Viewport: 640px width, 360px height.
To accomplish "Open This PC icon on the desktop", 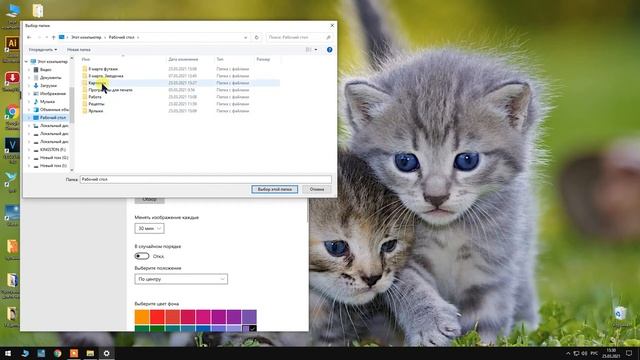I will pyautogui.click(x=12, y=11).
